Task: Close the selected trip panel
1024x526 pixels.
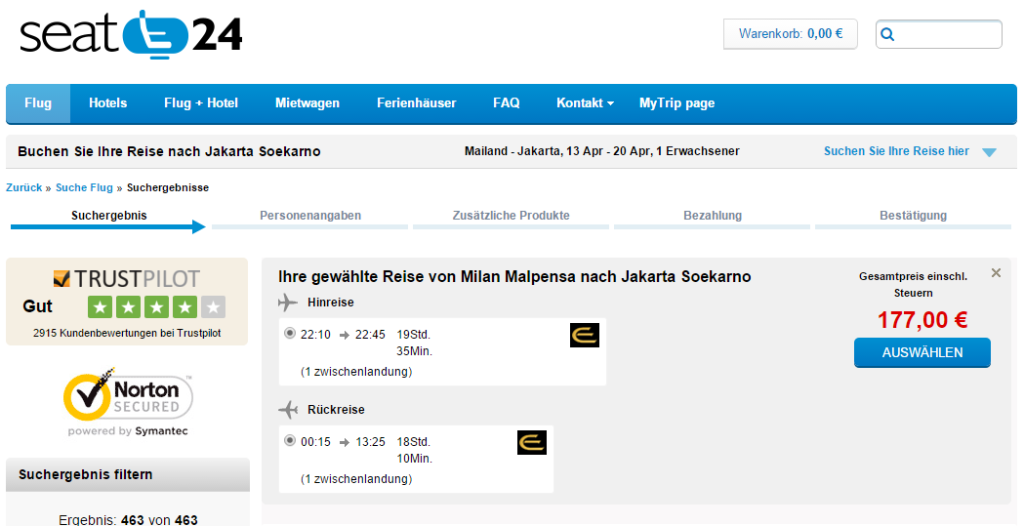Action: coord(995,273)
